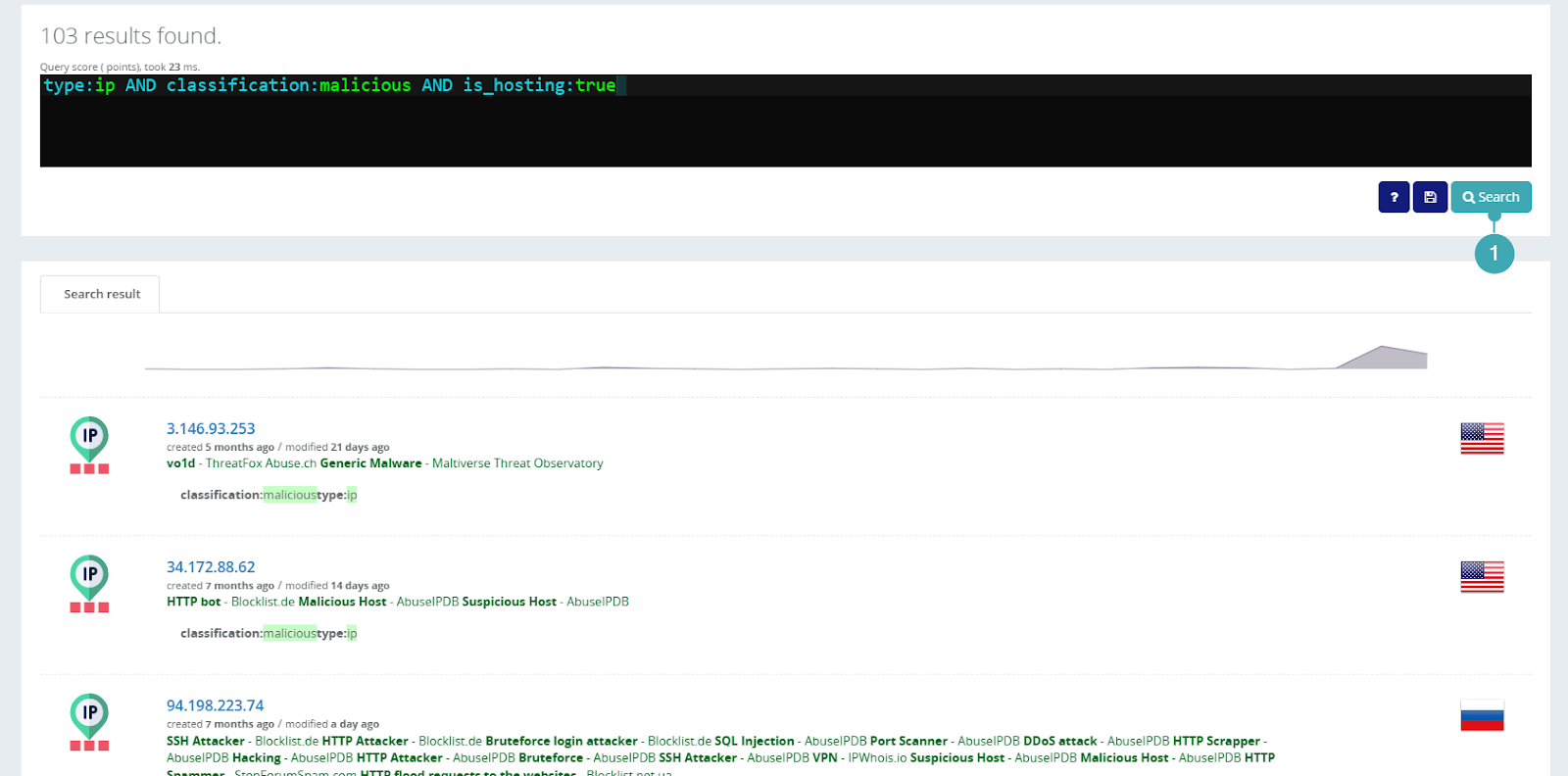Click the US flag beside 3.146.93.253

pyautogui.click(x=1482, y=438)
